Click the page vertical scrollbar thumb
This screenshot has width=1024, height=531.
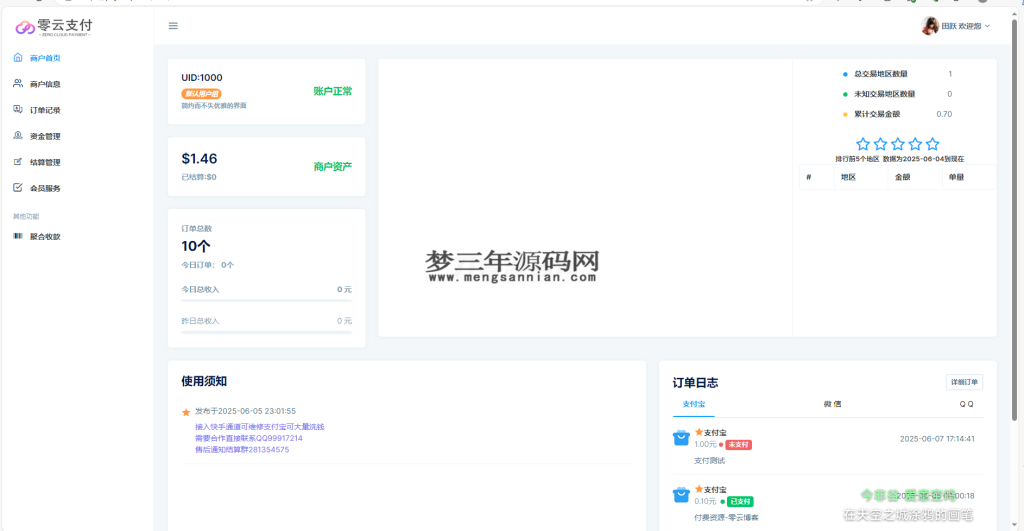[1014, 219]
